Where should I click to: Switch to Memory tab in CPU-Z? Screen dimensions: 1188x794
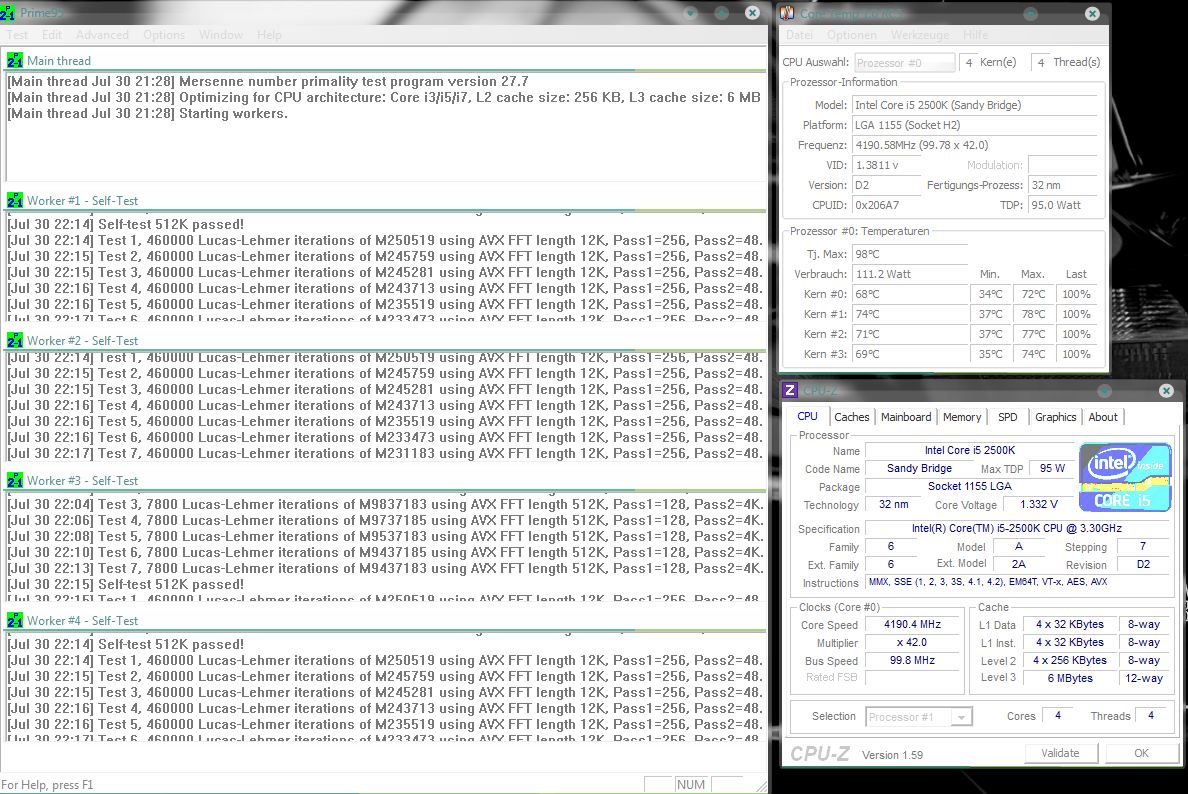click(962, 417)
